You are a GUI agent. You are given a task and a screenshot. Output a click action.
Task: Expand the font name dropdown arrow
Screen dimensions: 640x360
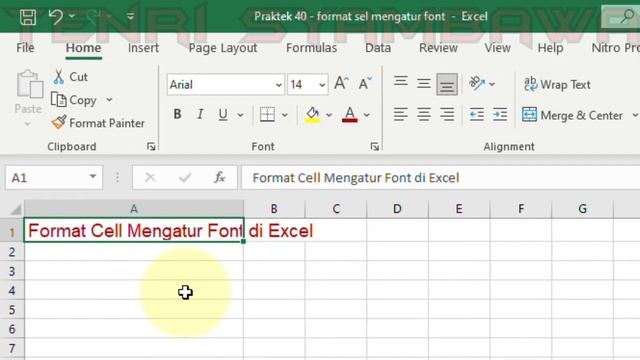(x=279, y=85)
